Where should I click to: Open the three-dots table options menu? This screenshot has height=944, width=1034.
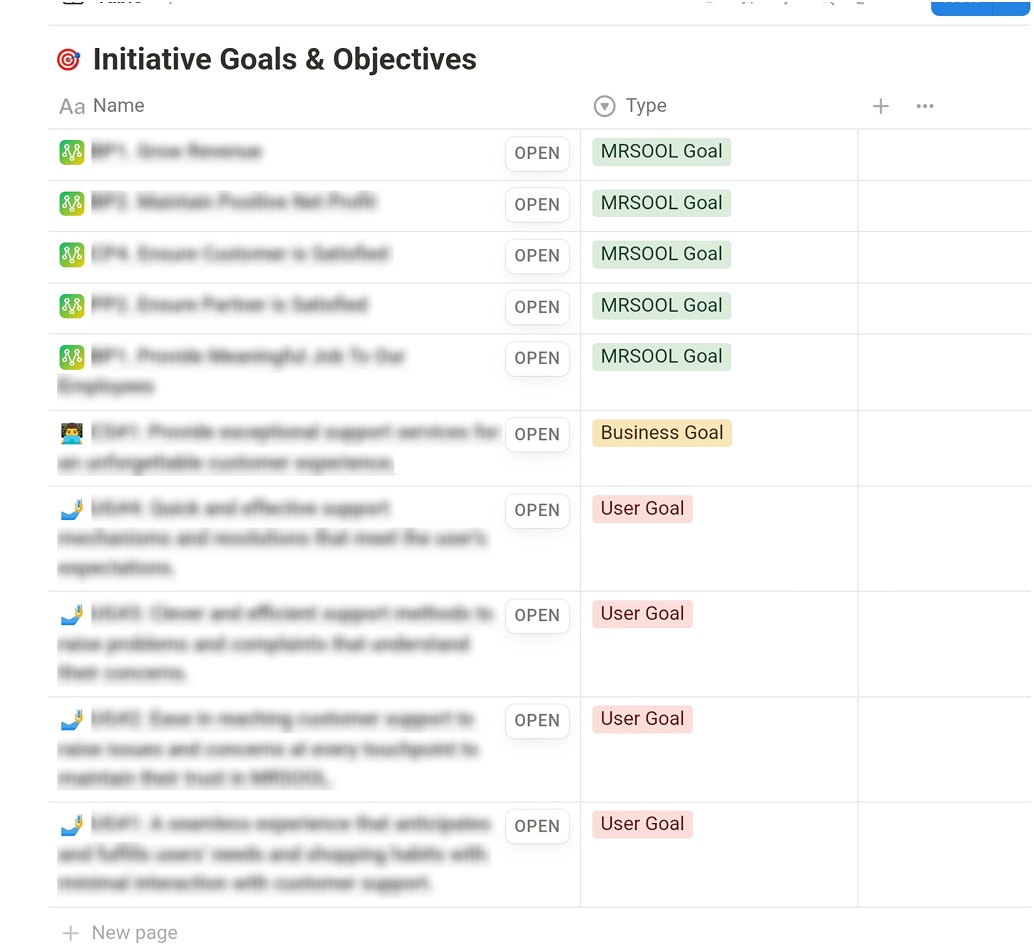[x=925, y=106]
